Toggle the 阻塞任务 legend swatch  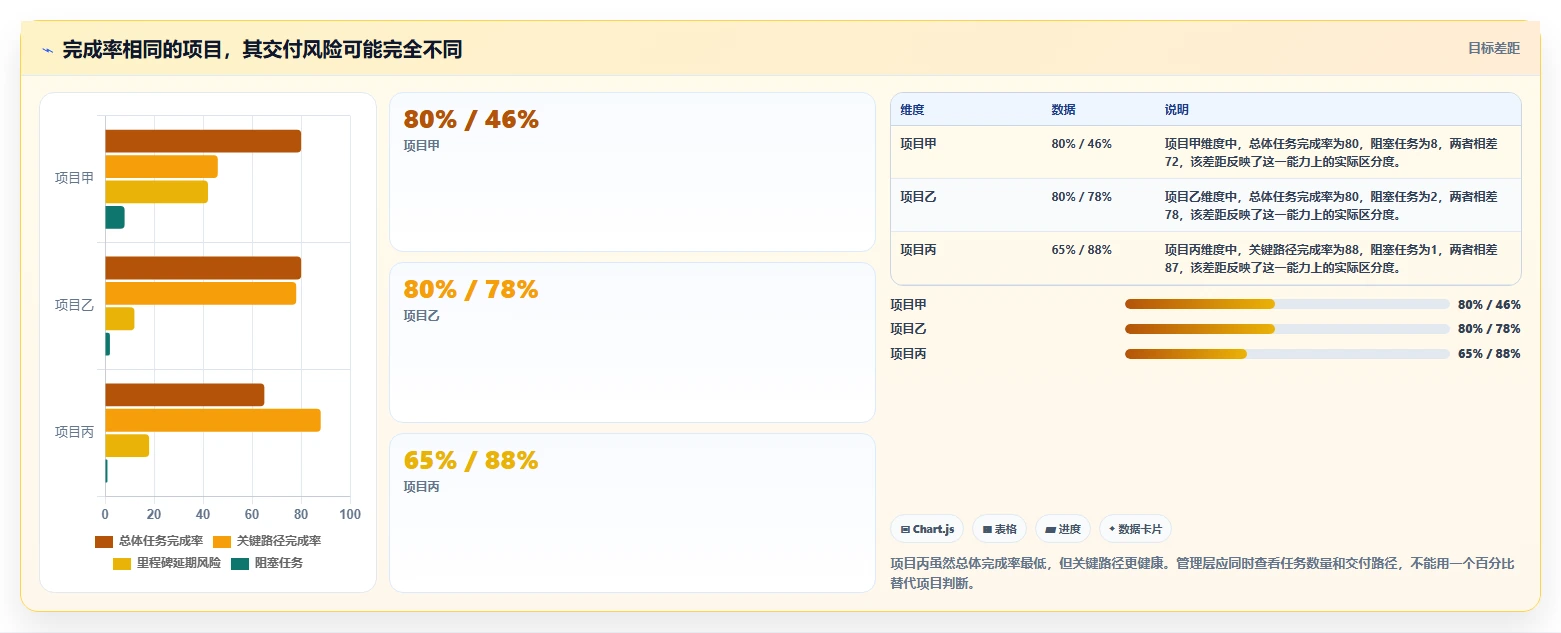240,563
